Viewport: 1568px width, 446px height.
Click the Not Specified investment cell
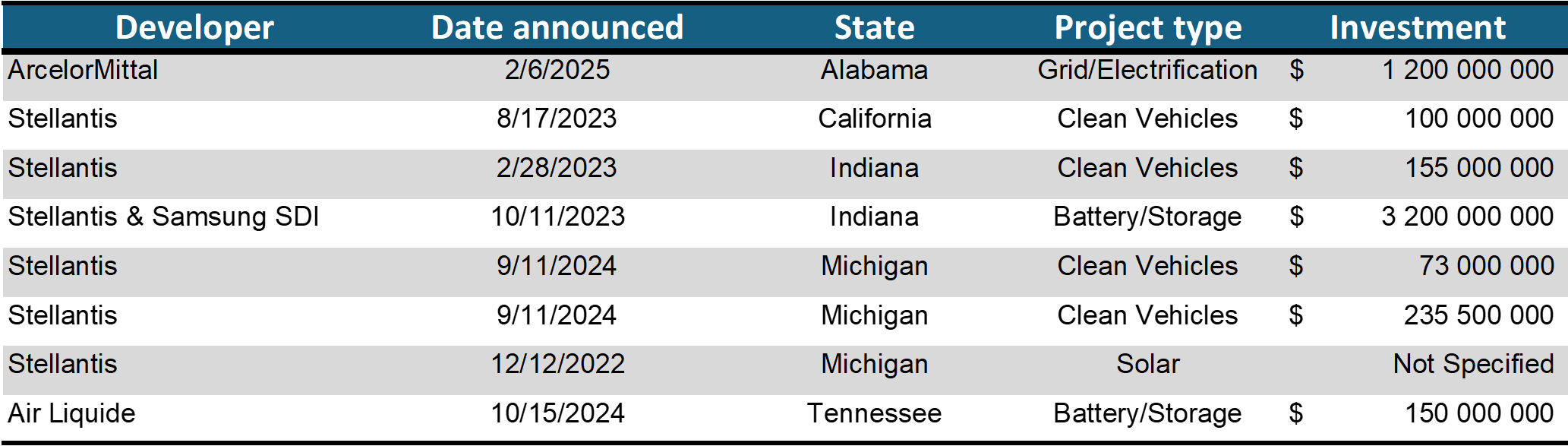click(1473, 364)
